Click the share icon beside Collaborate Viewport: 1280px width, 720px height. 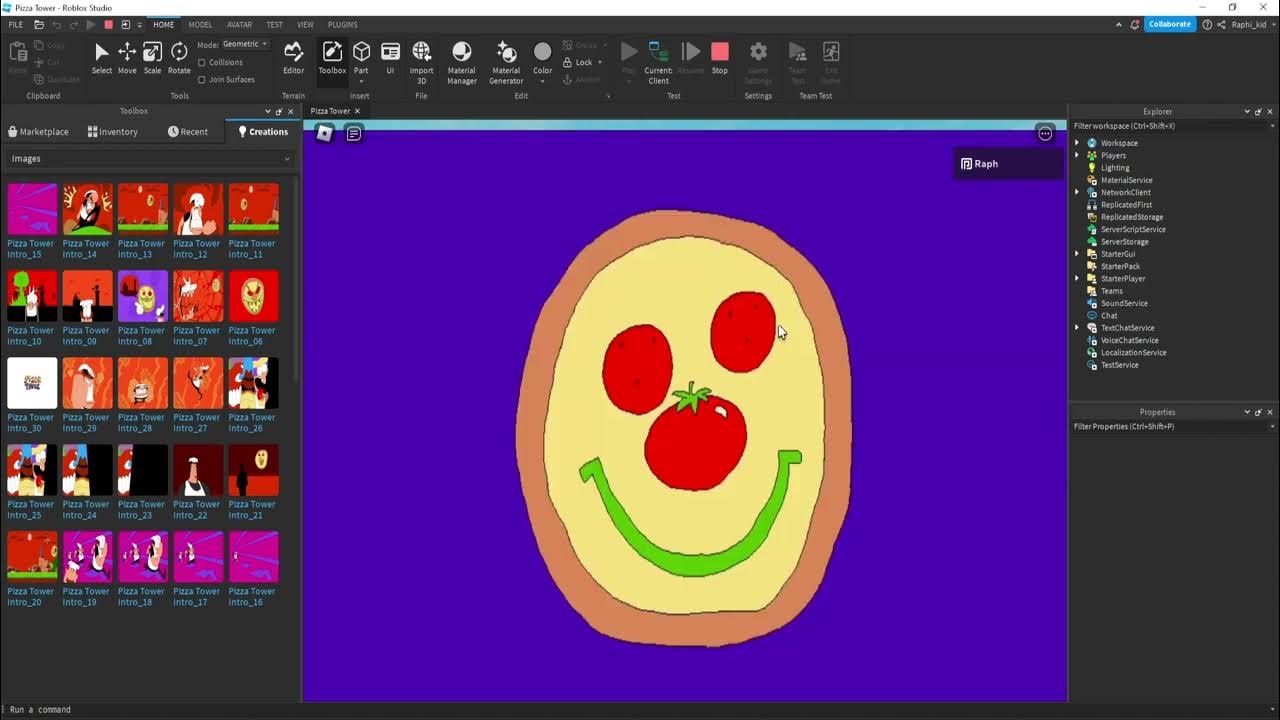(1221, 24)
